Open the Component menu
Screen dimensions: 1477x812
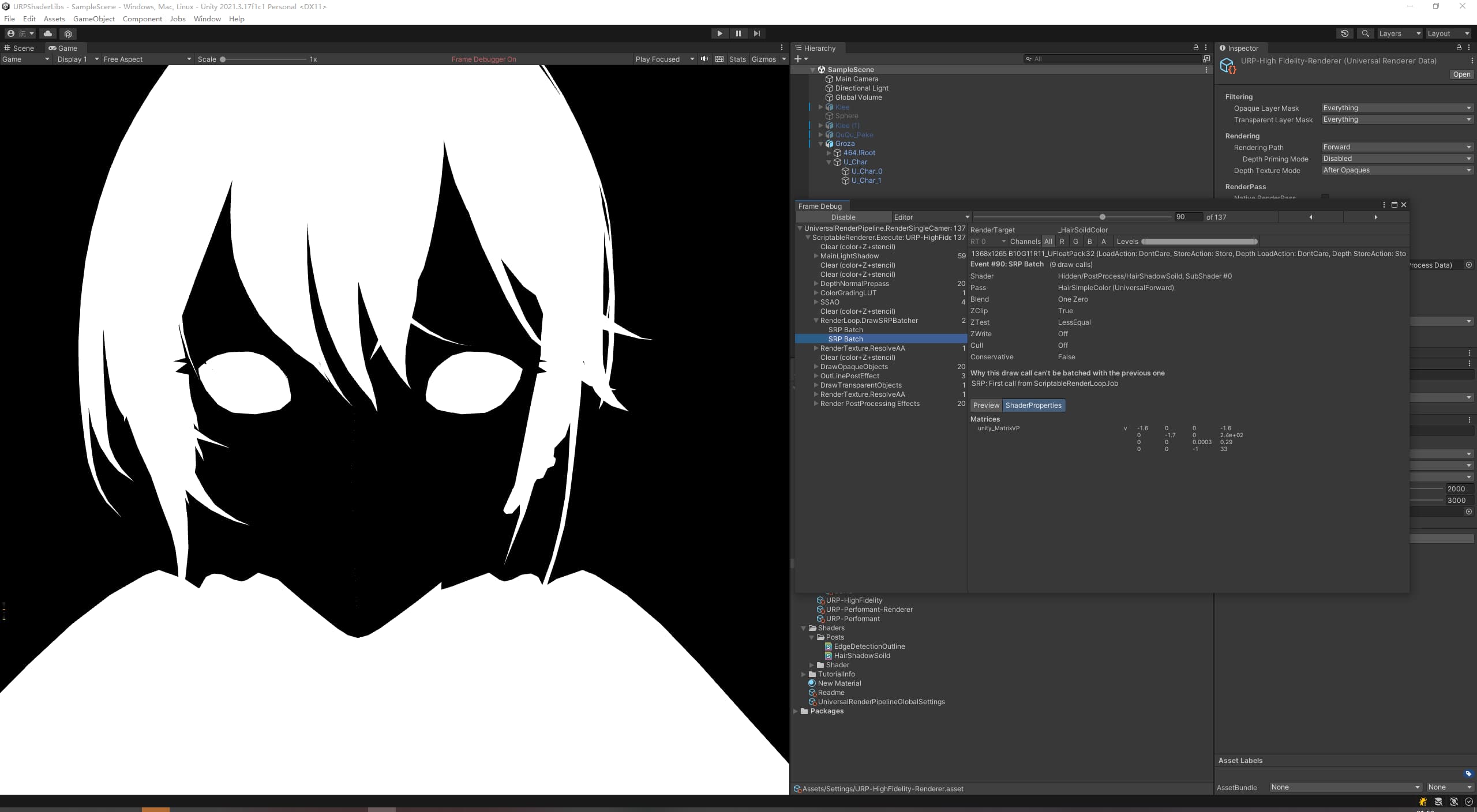[x=142, y=18]
